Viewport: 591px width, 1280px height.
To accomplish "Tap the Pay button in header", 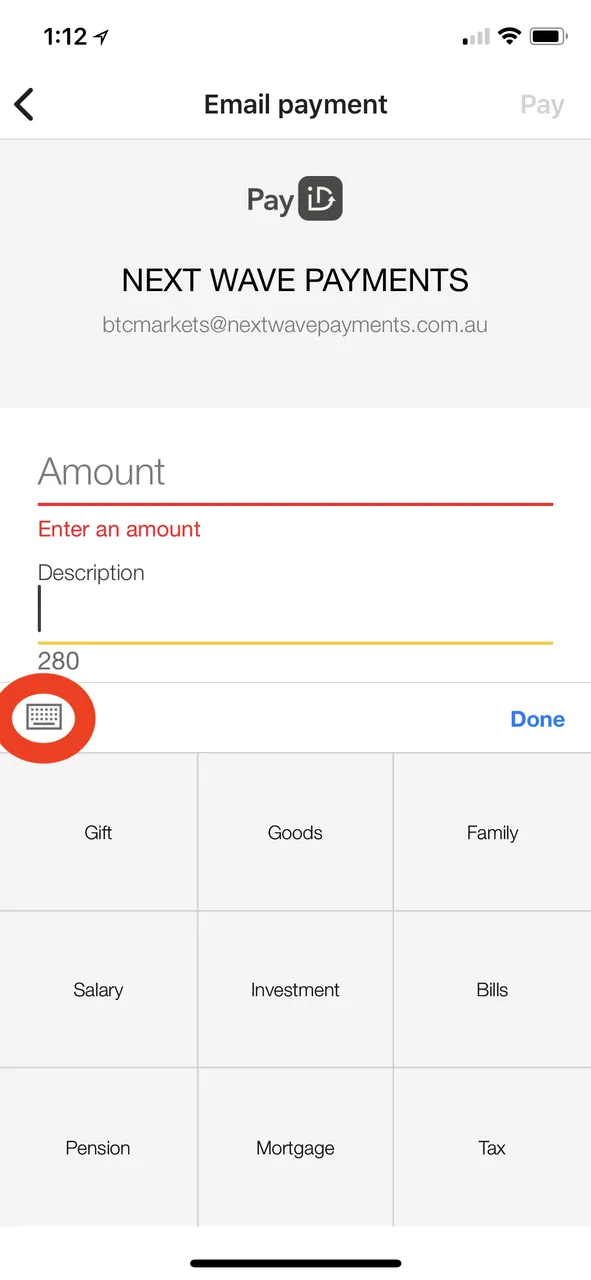I will pos(542,105).
